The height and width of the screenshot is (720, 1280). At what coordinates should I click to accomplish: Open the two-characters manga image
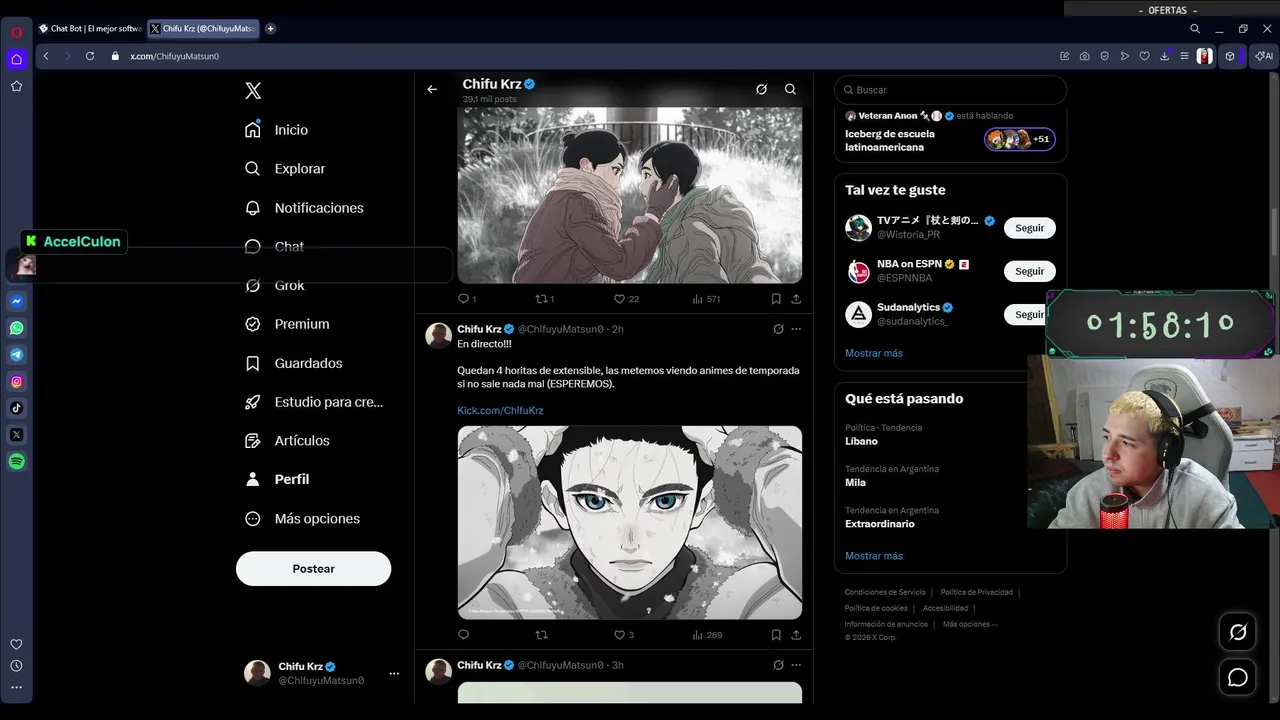click(x=630, y=195)
